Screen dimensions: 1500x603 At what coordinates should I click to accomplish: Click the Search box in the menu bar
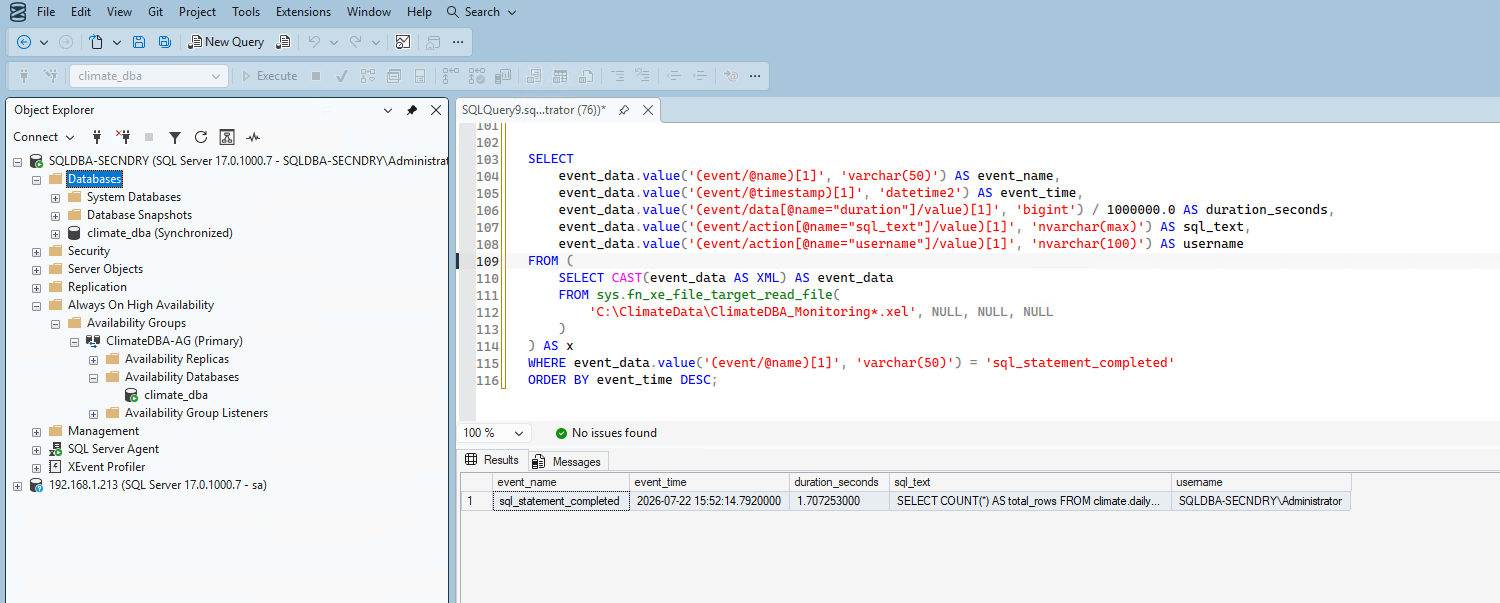[x=481, y=12]
